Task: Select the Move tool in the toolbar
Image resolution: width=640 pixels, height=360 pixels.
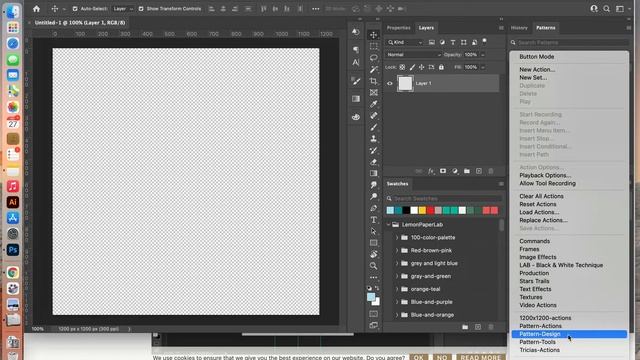Action: coord(373,35)
